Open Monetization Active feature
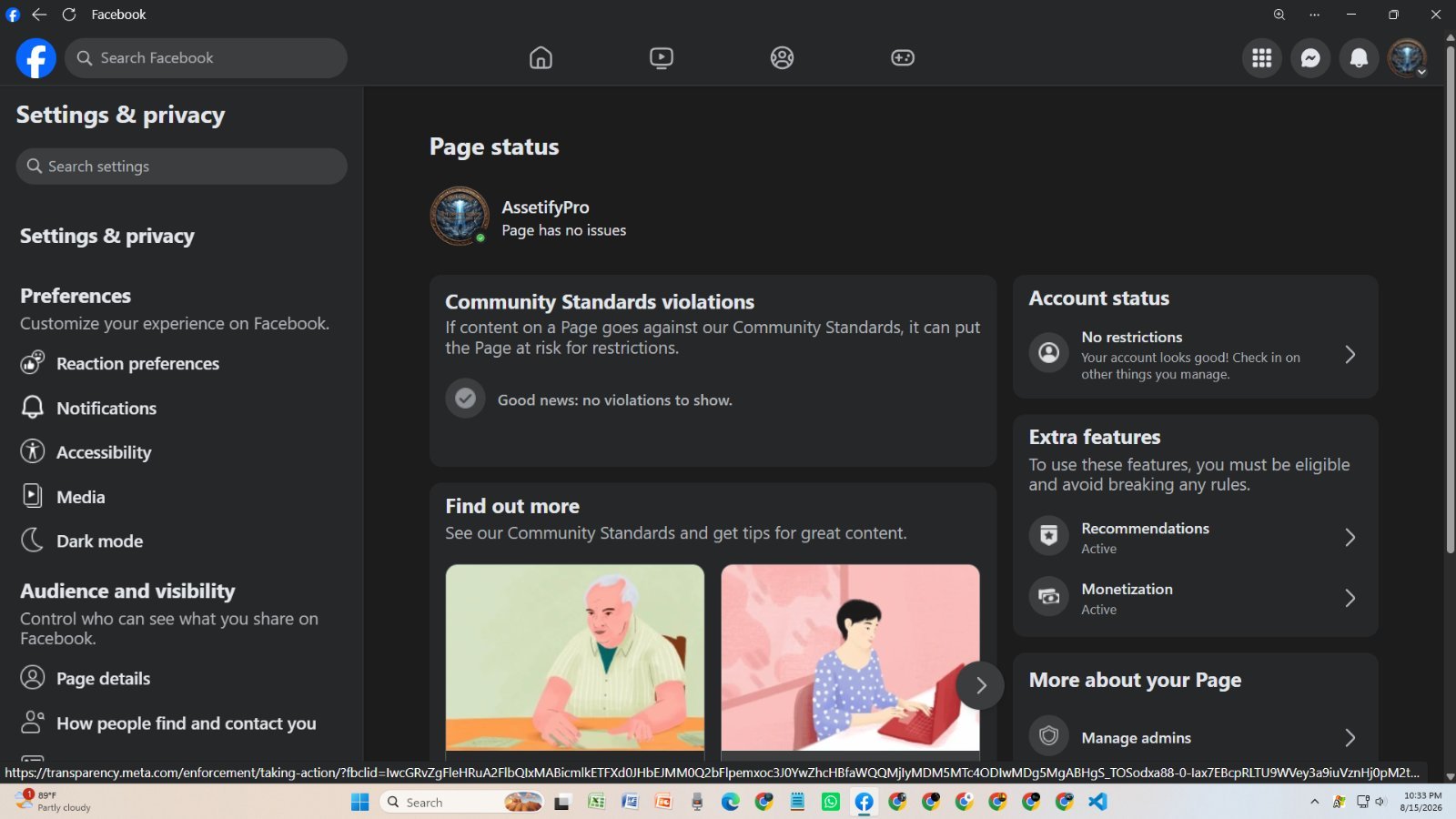Image resolution: width=1456 pixels, height=819 pixels. point(1195,598)
